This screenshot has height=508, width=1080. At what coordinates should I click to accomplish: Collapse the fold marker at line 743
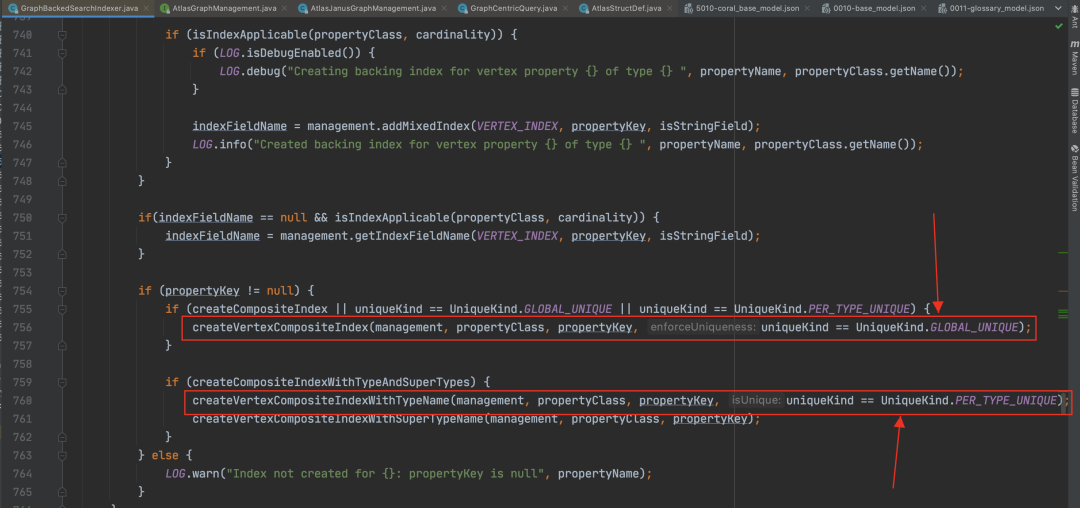(62, 89)
